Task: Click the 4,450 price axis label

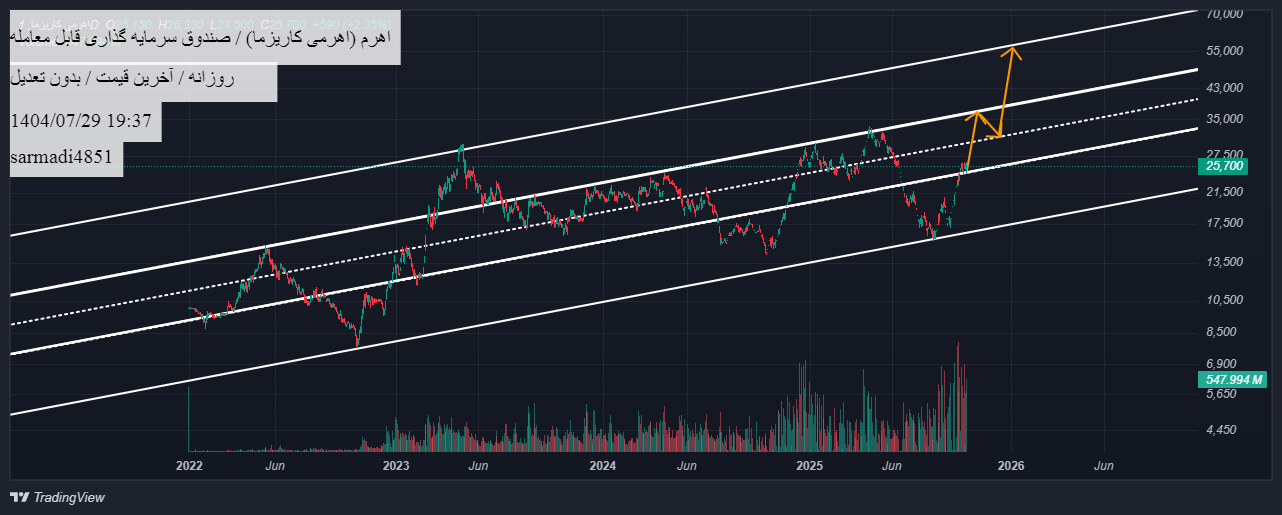Action: (x=1222, y=430)
